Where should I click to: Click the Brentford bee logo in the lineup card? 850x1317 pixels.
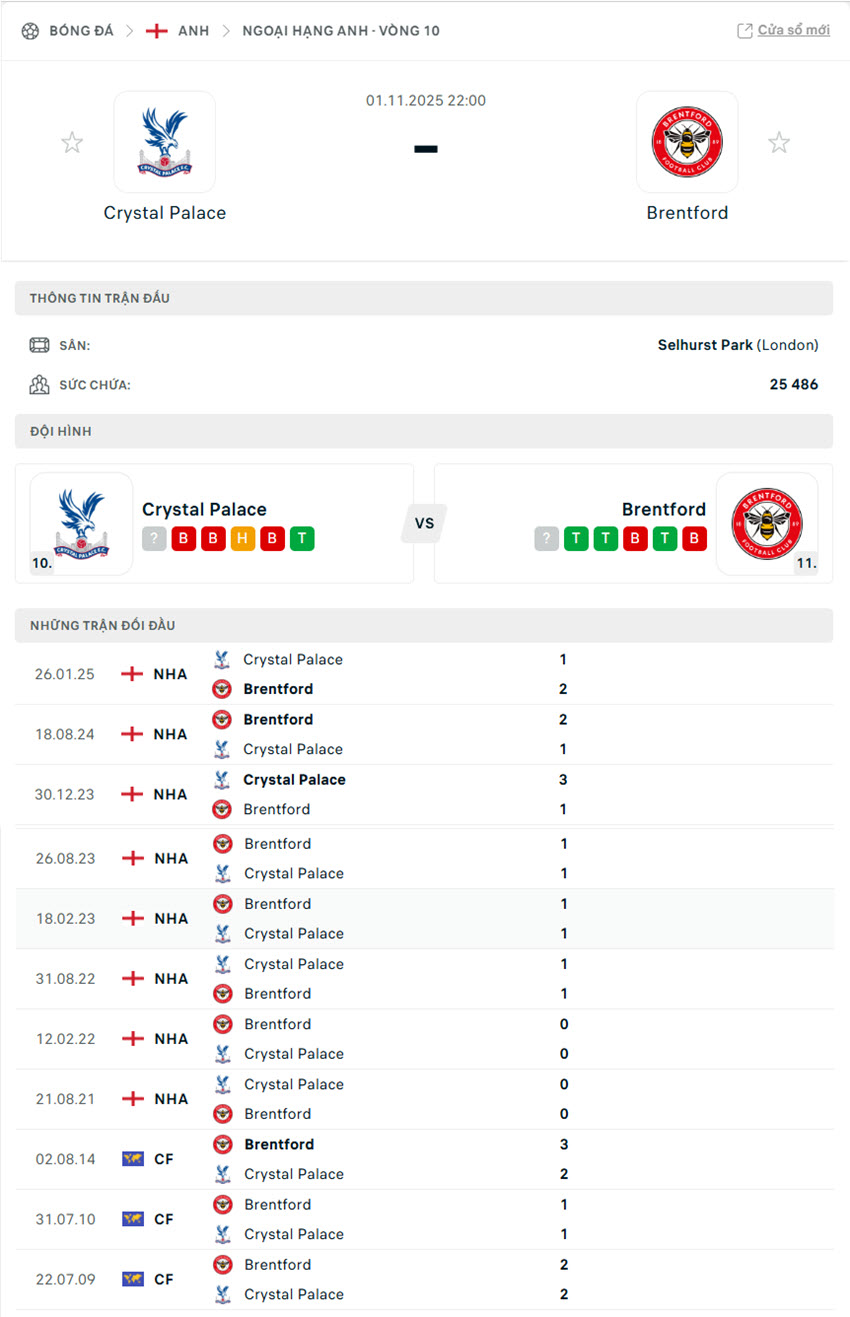click(x=767, y=523)
